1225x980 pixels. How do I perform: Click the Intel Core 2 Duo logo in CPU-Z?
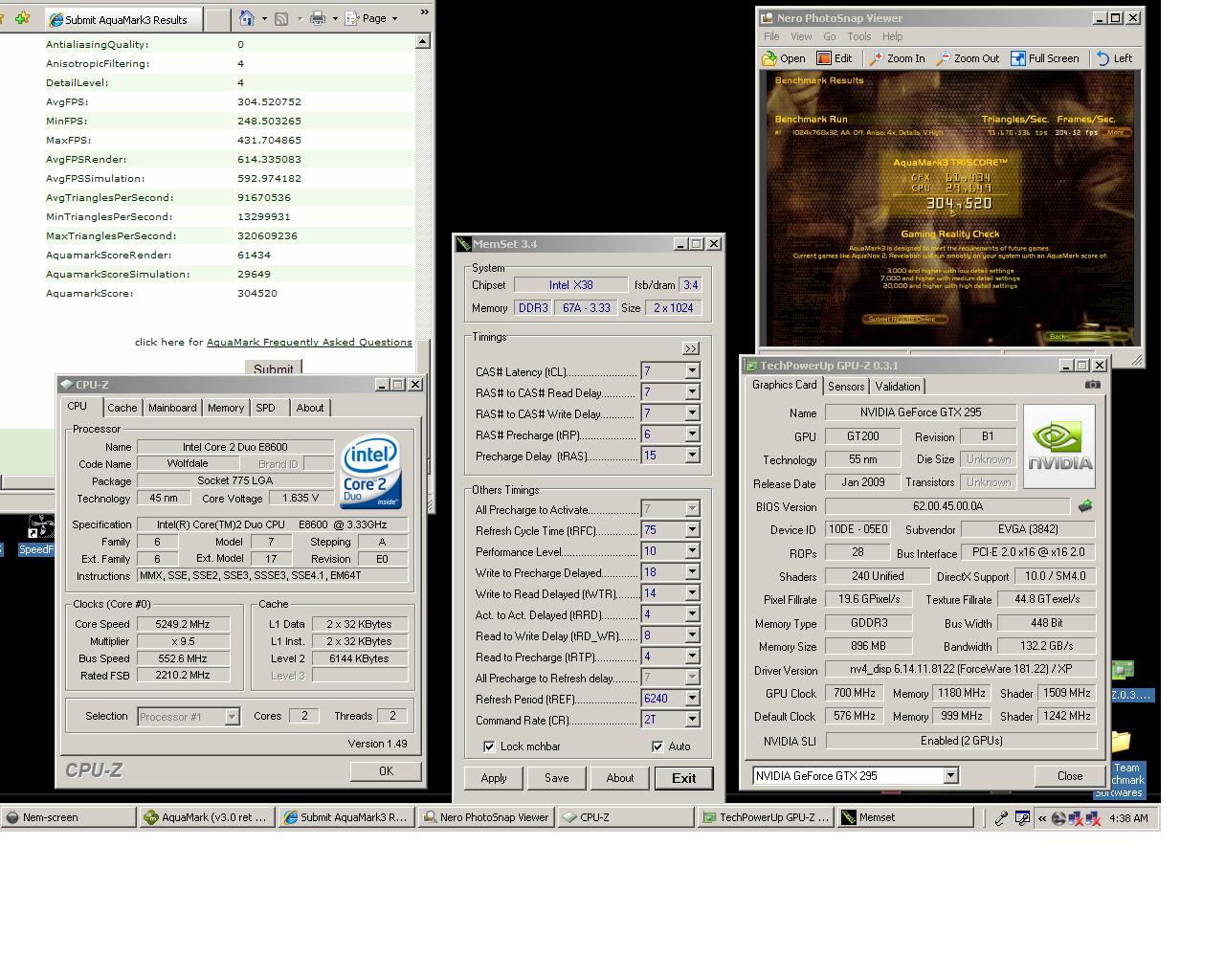click(x=370, y=474)
